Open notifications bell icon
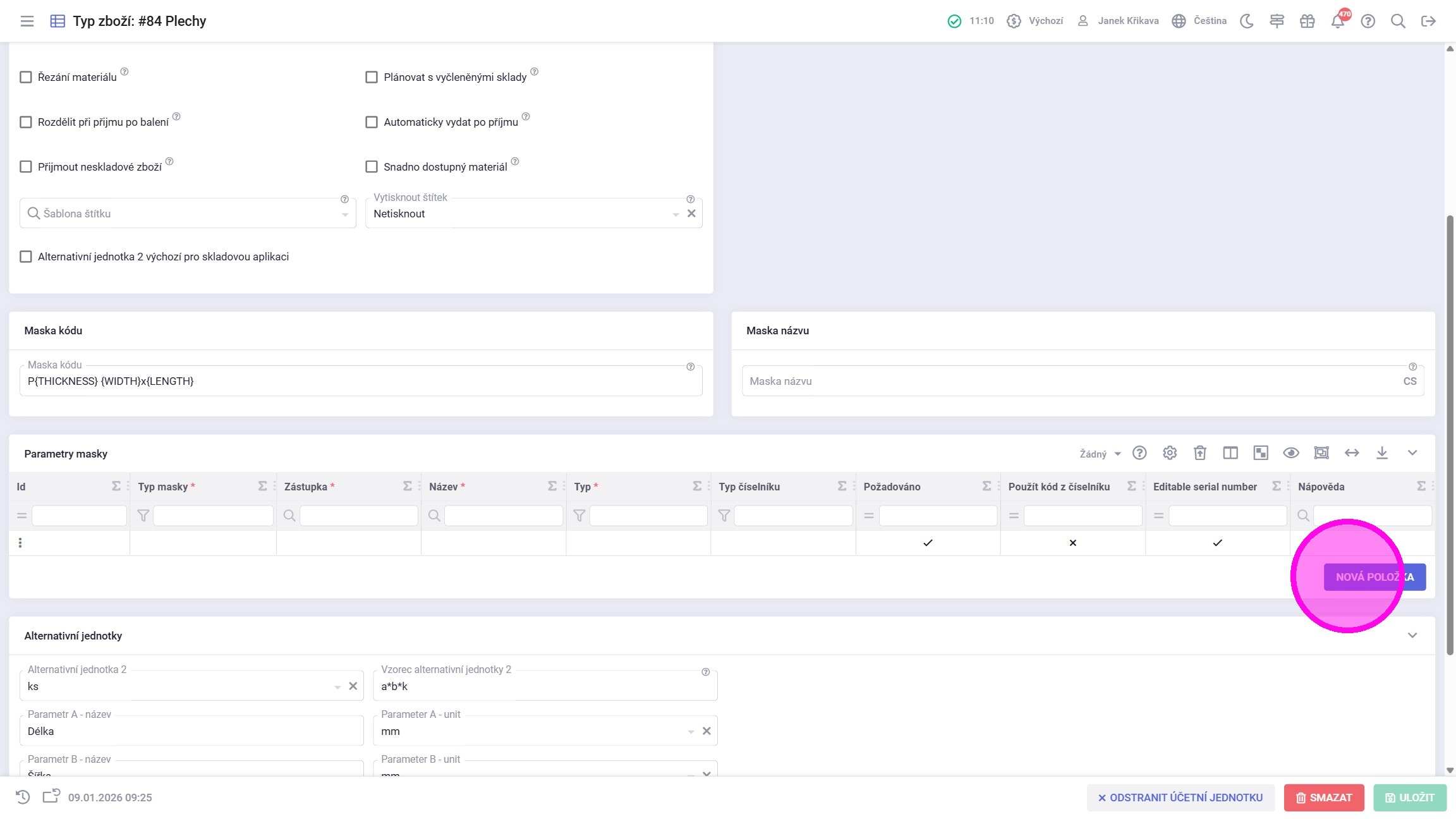The image size is (1456, 819). pyautogui.click(x=1337, y=21)
